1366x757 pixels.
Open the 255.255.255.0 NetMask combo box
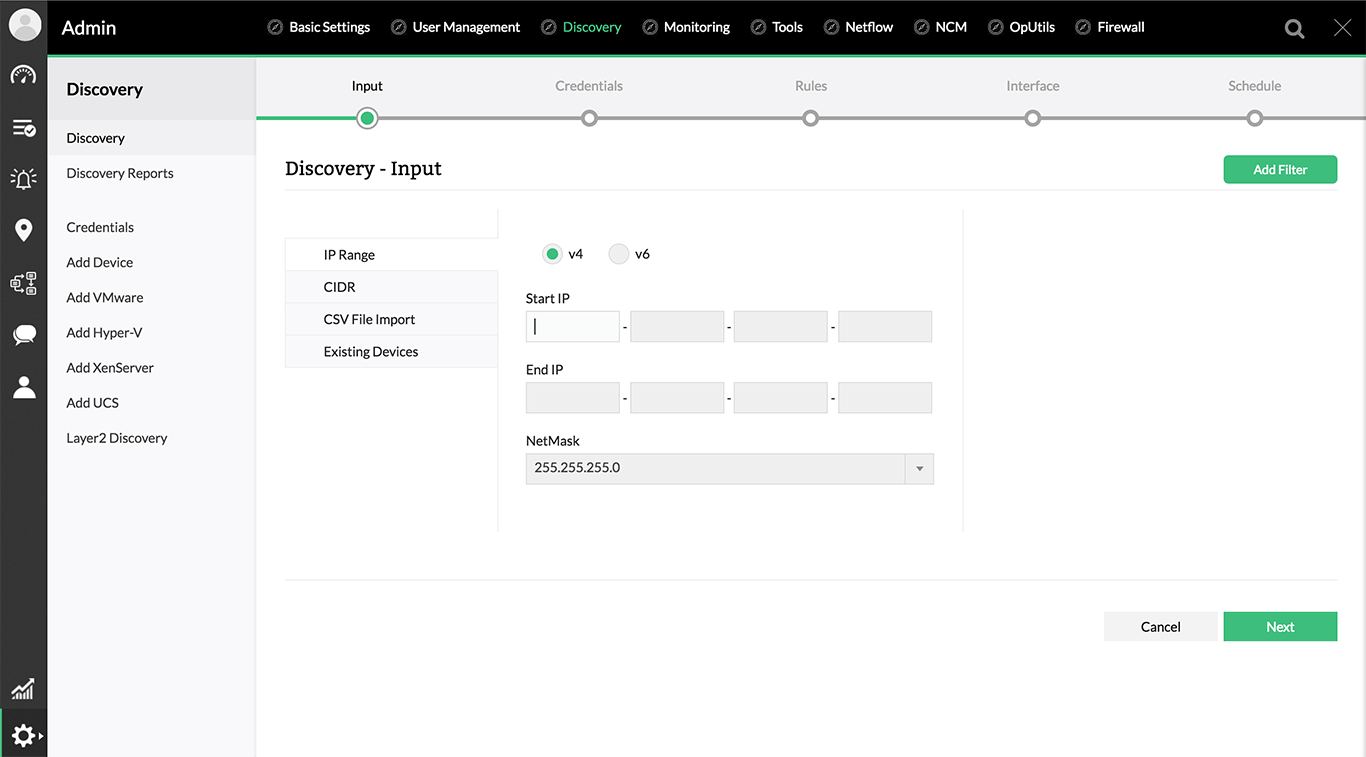(730, 469)
